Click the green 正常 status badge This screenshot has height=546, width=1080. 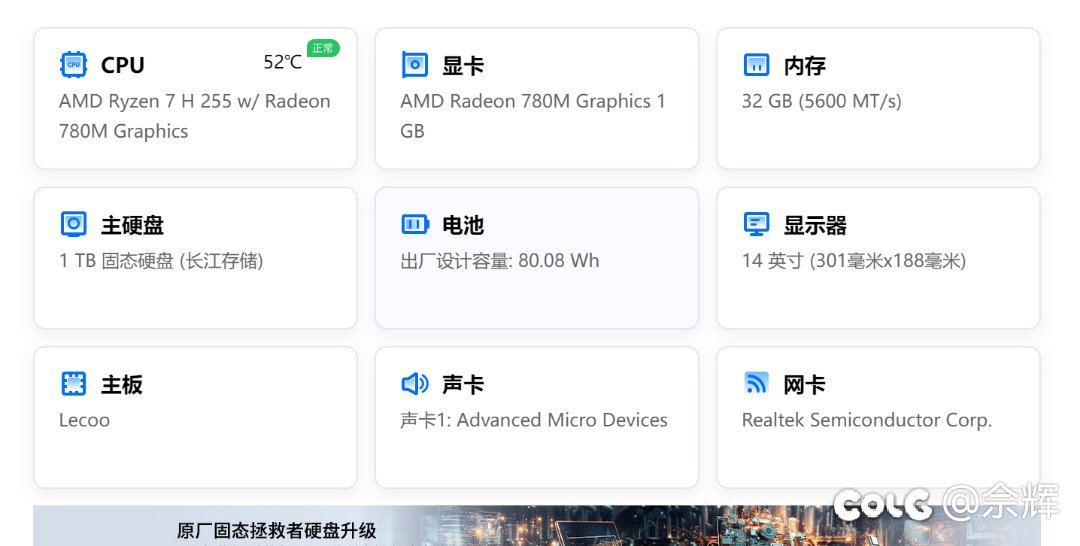(x=322, y=48)
